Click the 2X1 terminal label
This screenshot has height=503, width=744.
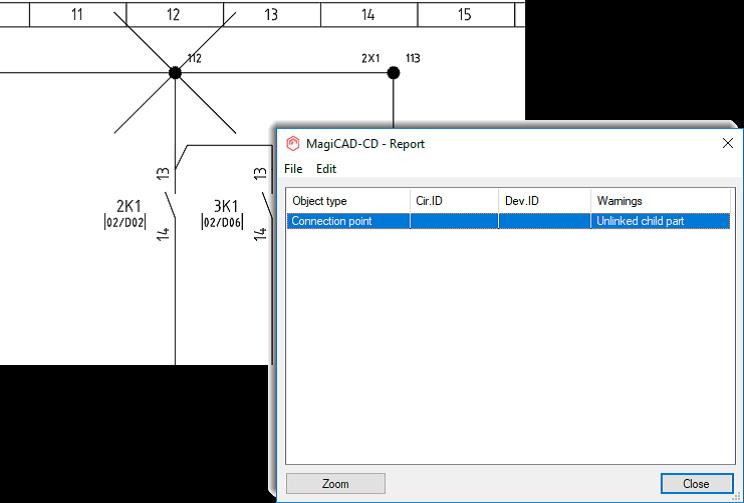371,58
